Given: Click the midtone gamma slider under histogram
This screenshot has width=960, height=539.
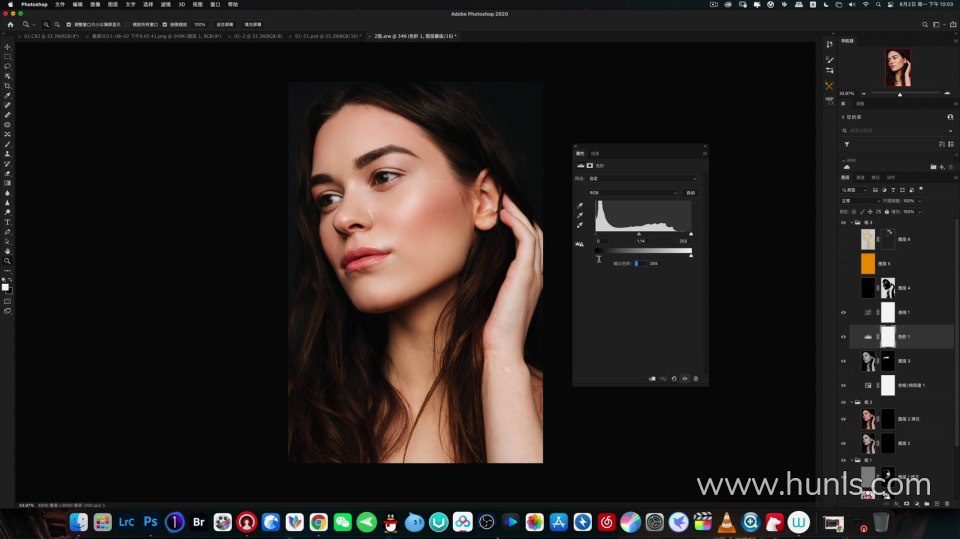Looking at the screenshot, I should coord(640,234).
